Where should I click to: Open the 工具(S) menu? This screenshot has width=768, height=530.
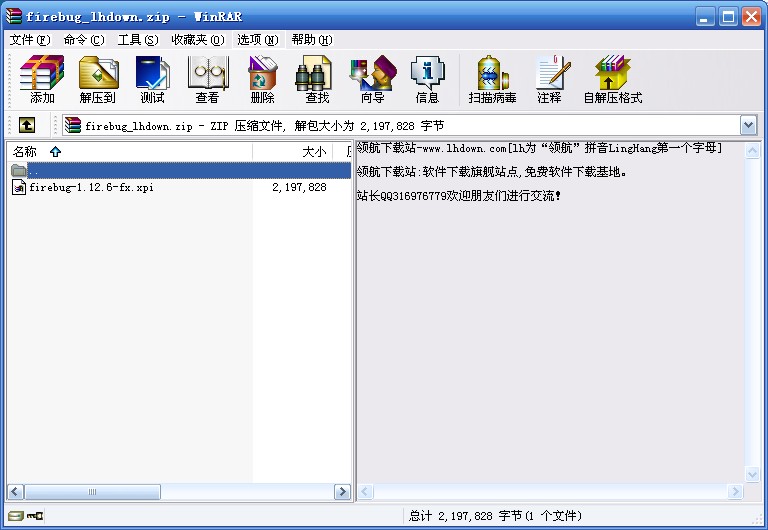coord(138,40)
